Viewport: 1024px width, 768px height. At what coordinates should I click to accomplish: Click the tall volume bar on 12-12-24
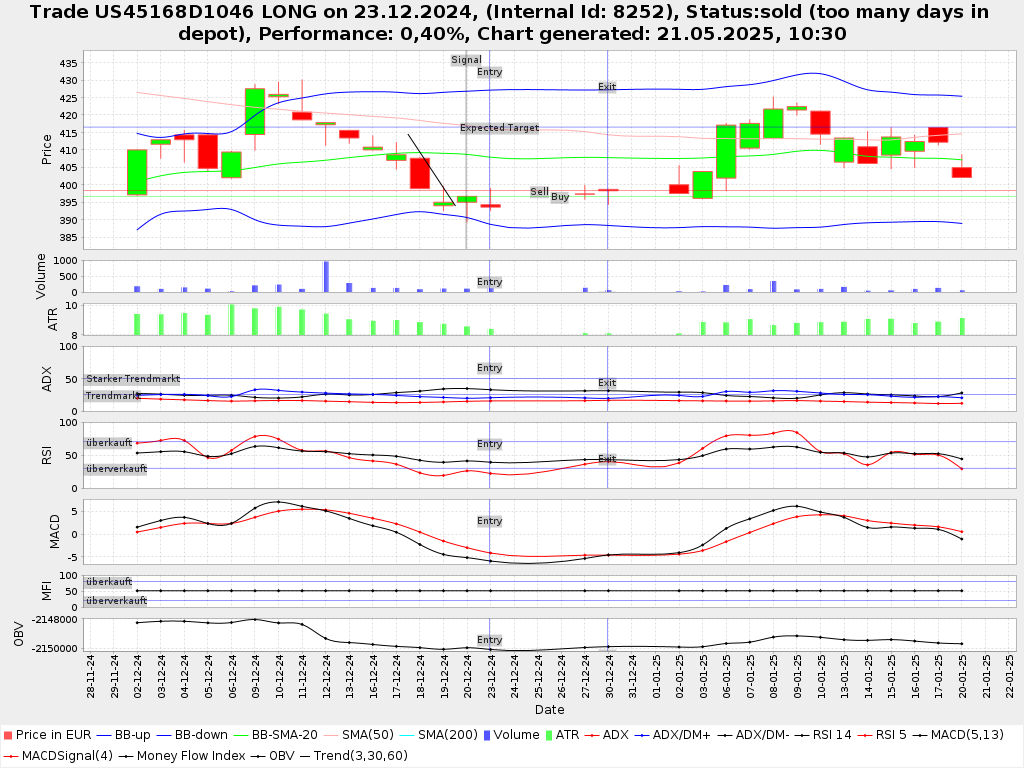(x=326, y=276)
